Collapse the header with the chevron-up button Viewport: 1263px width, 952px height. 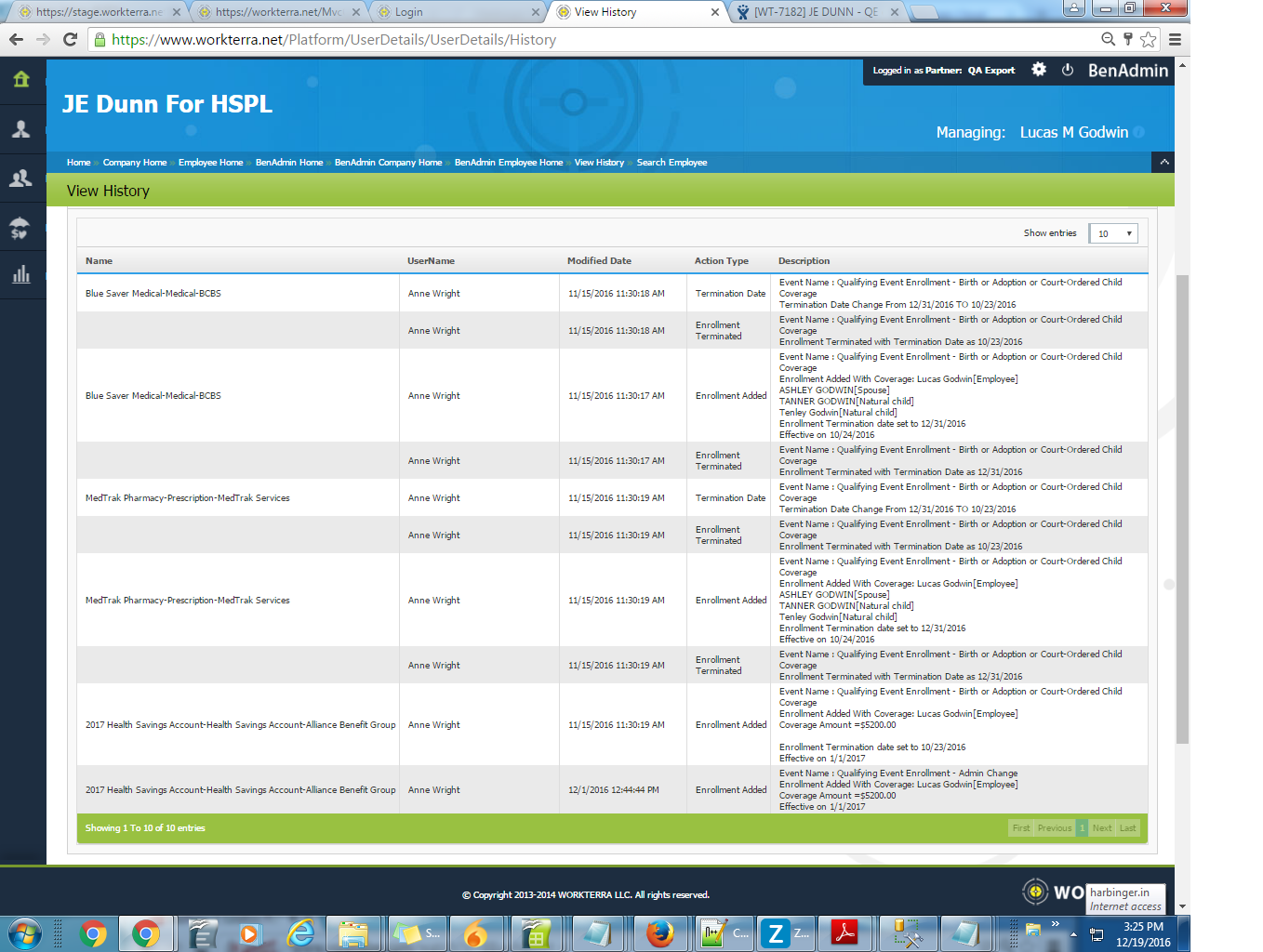1163,162
